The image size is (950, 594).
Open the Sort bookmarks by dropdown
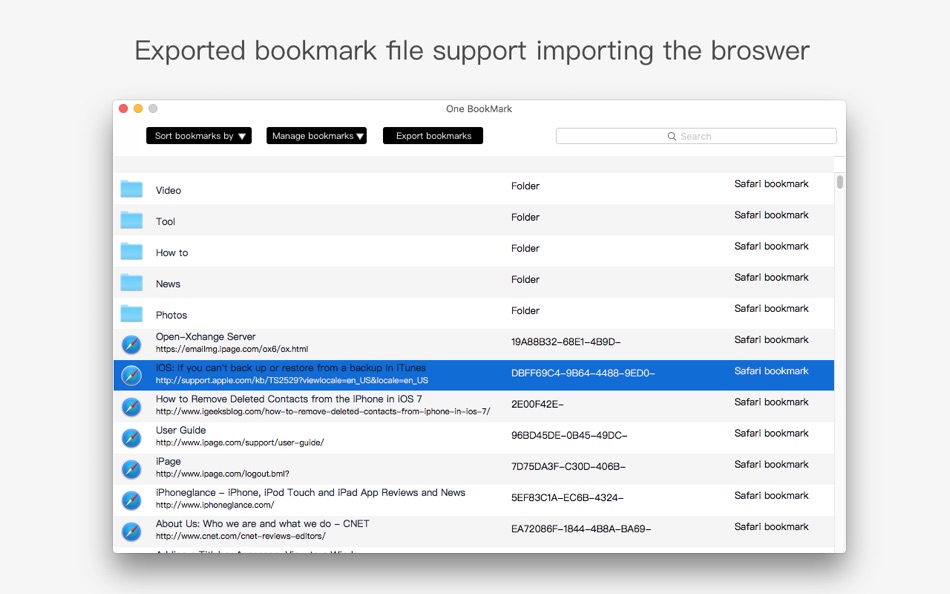pyautogui.click(x=199, y=136)
